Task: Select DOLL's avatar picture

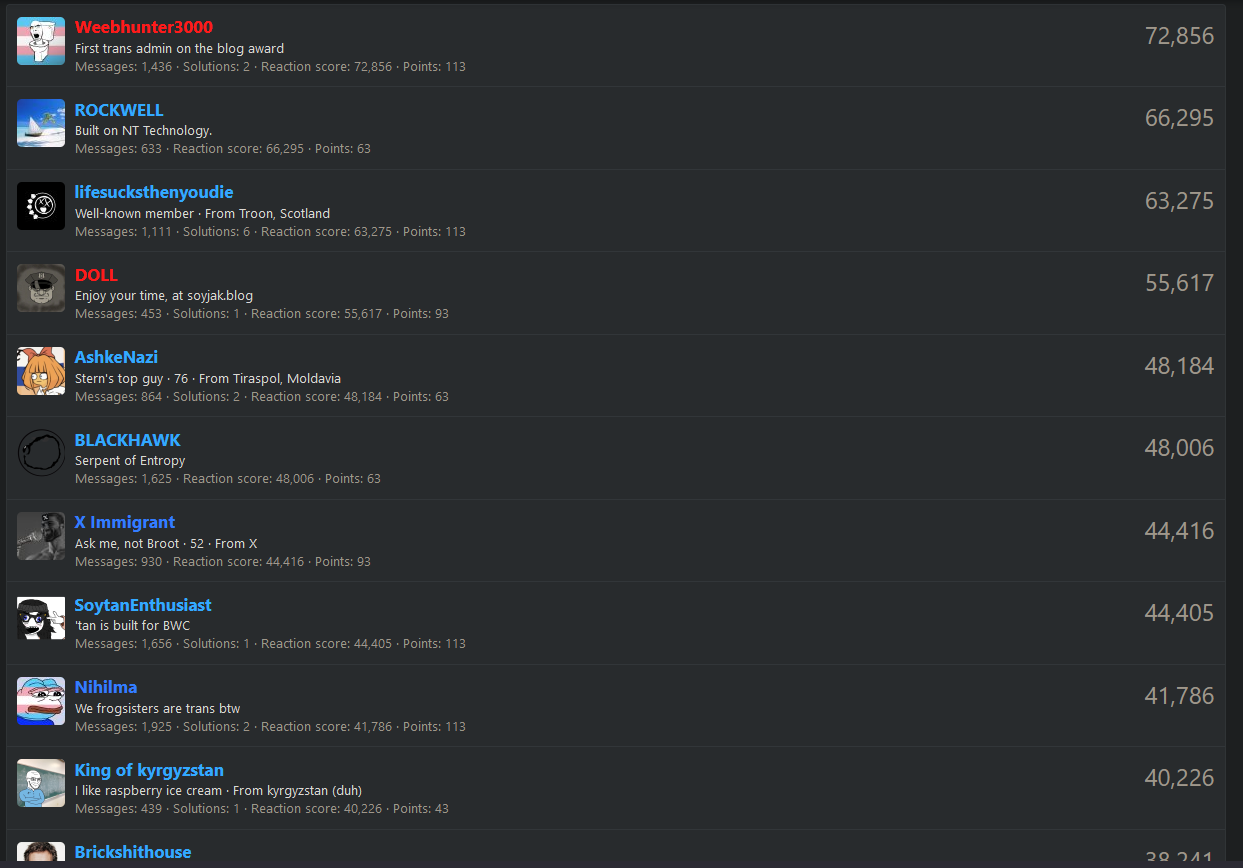Action: 41,288
